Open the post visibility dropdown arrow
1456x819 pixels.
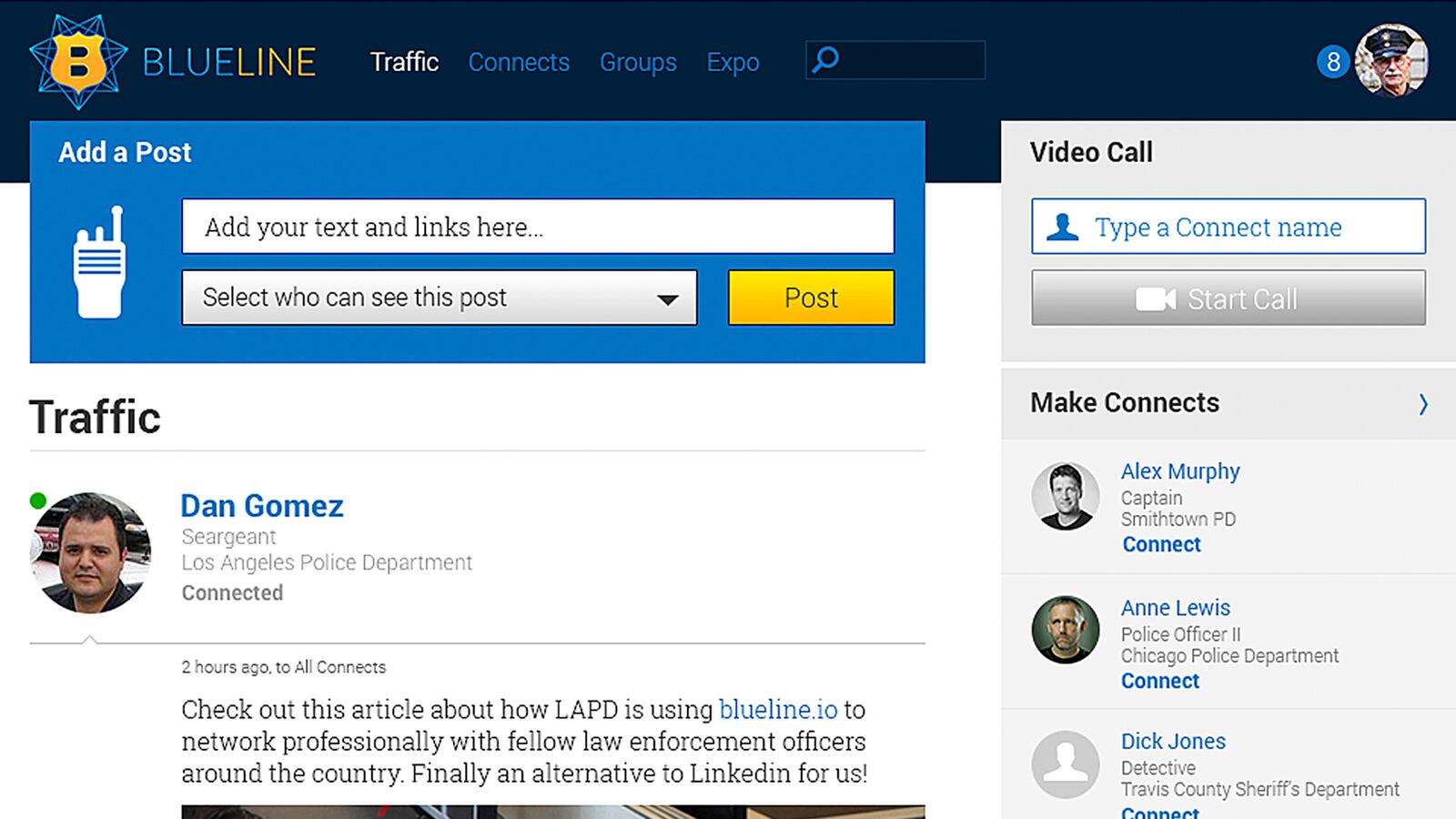(669, 298)
